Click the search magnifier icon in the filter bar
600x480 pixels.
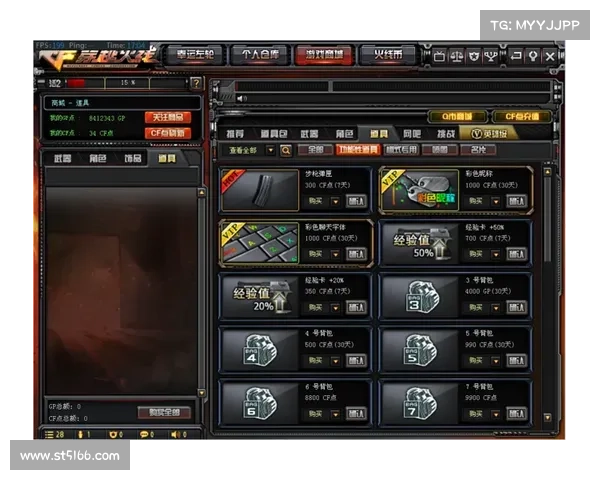click(286, 150)
